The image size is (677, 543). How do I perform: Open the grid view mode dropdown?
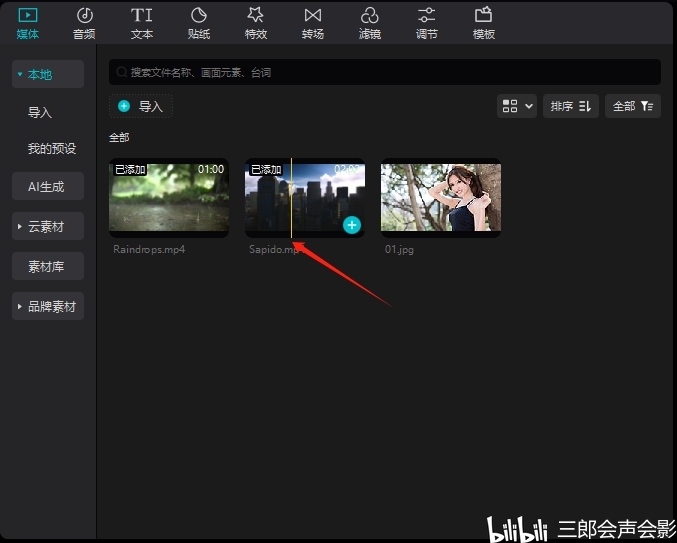(517, 106)
